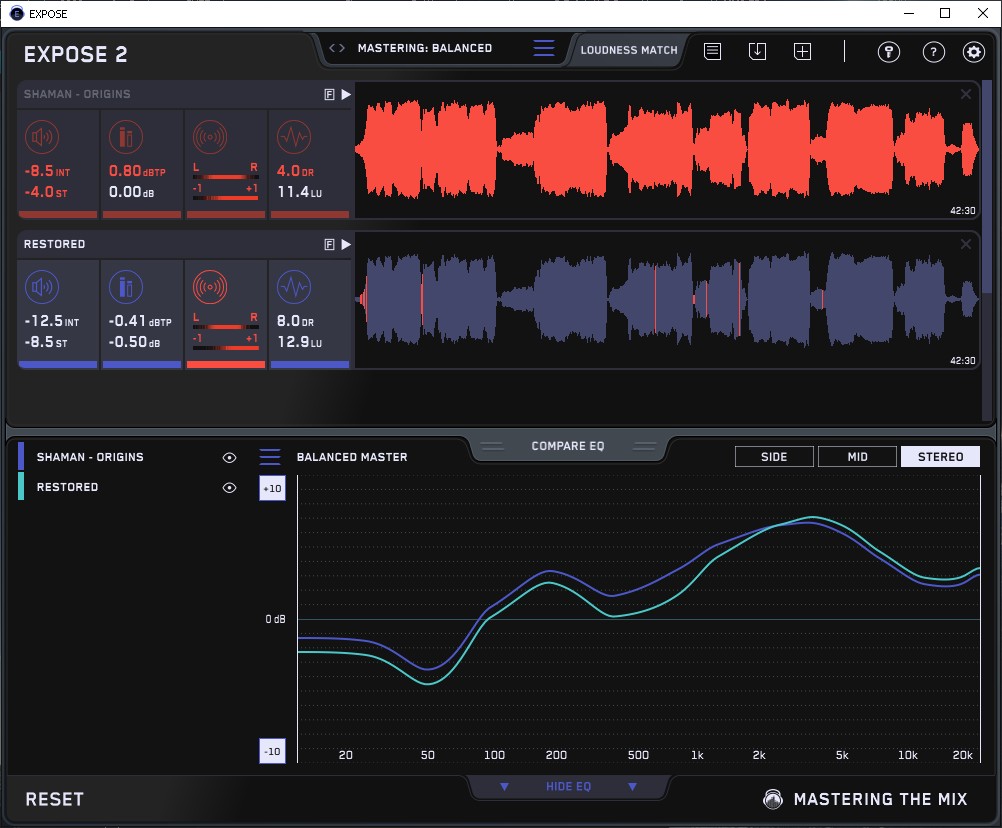Viewport: 1002px width, 828px height.
Task: Hide the Shaman - Origins EQ curve
Action: [x=229, y=457]
